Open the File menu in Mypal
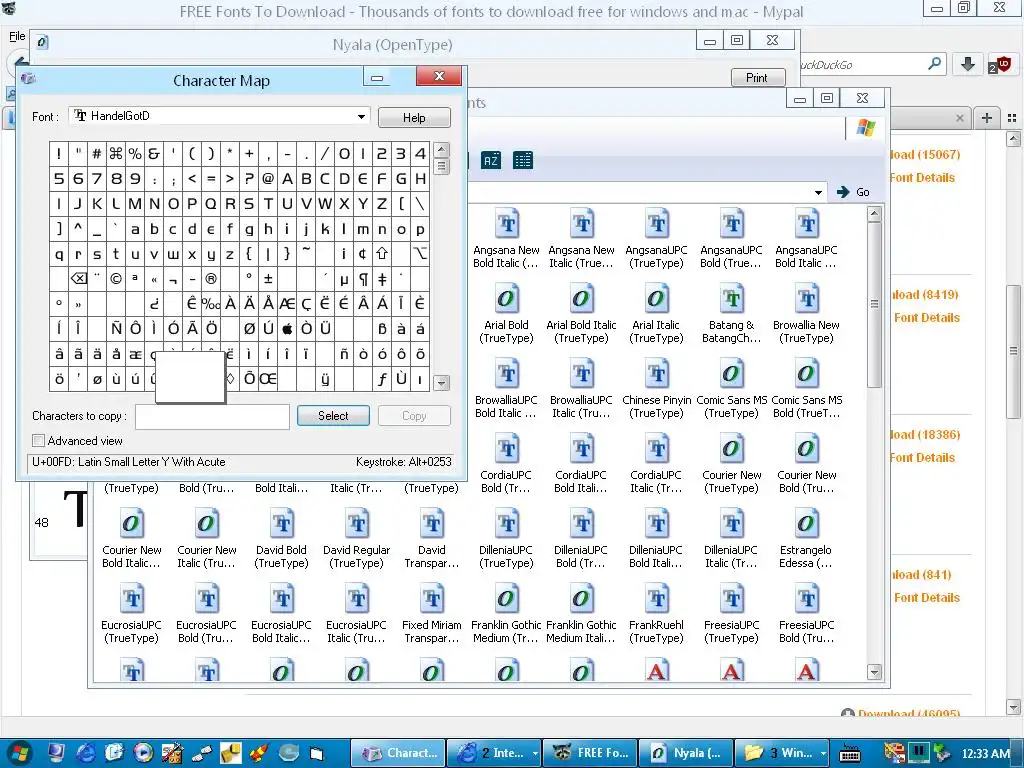This screenshot has width=1024, height=768. point(17,36)
